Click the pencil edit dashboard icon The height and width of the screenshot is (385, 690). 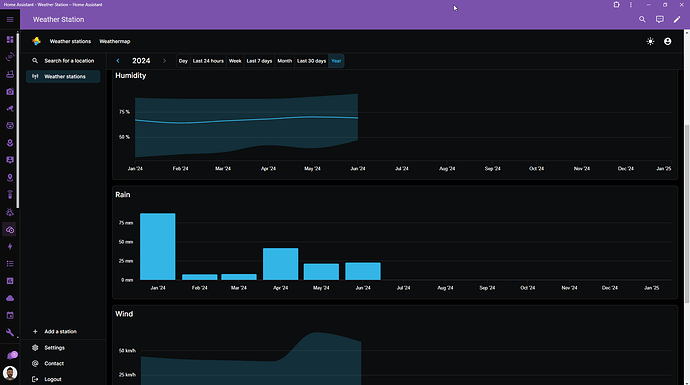click(677, 19)
